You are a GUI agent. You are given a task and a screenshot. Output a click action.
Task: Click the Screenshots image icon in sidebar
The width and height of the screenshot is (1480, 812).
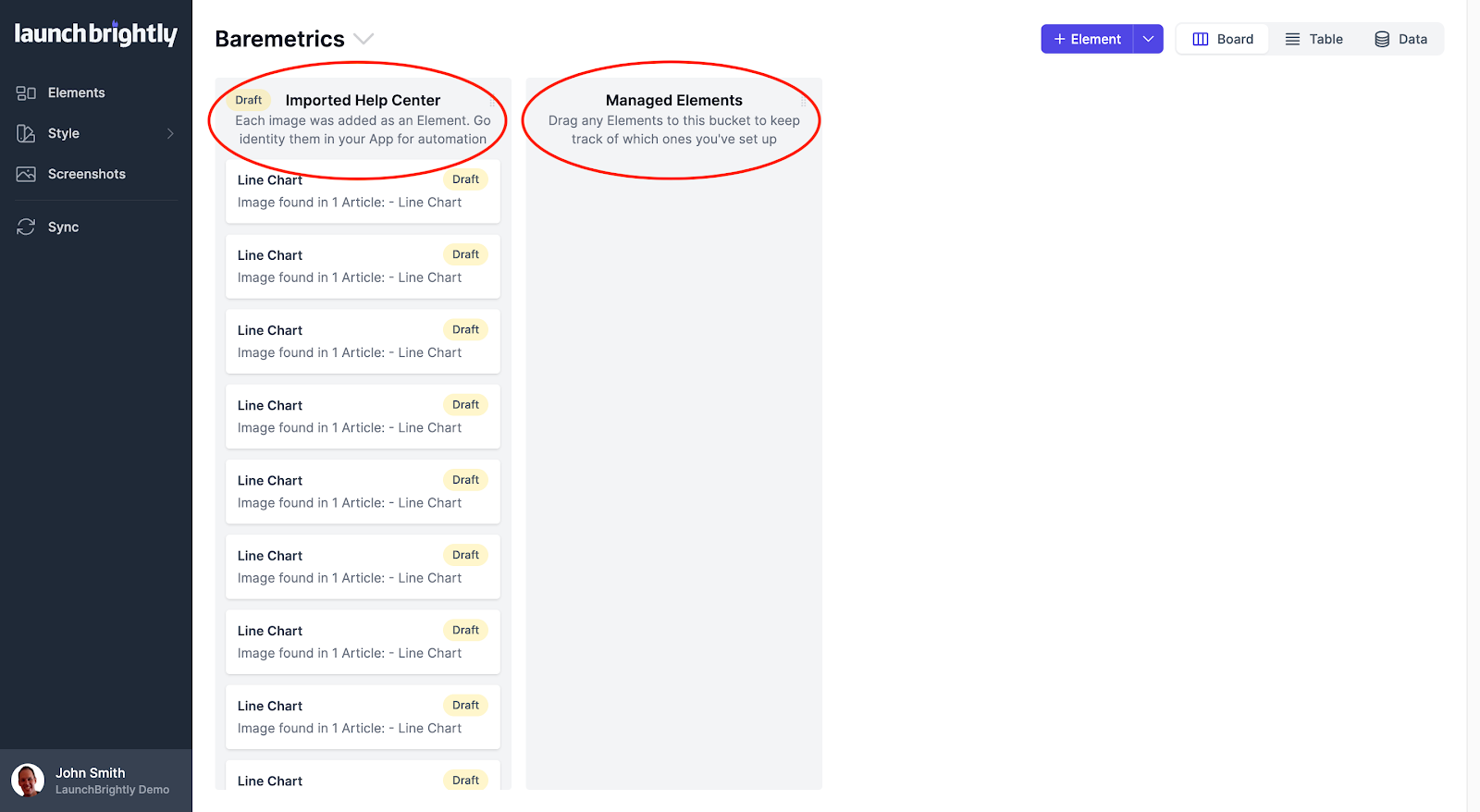click(26, 175)
